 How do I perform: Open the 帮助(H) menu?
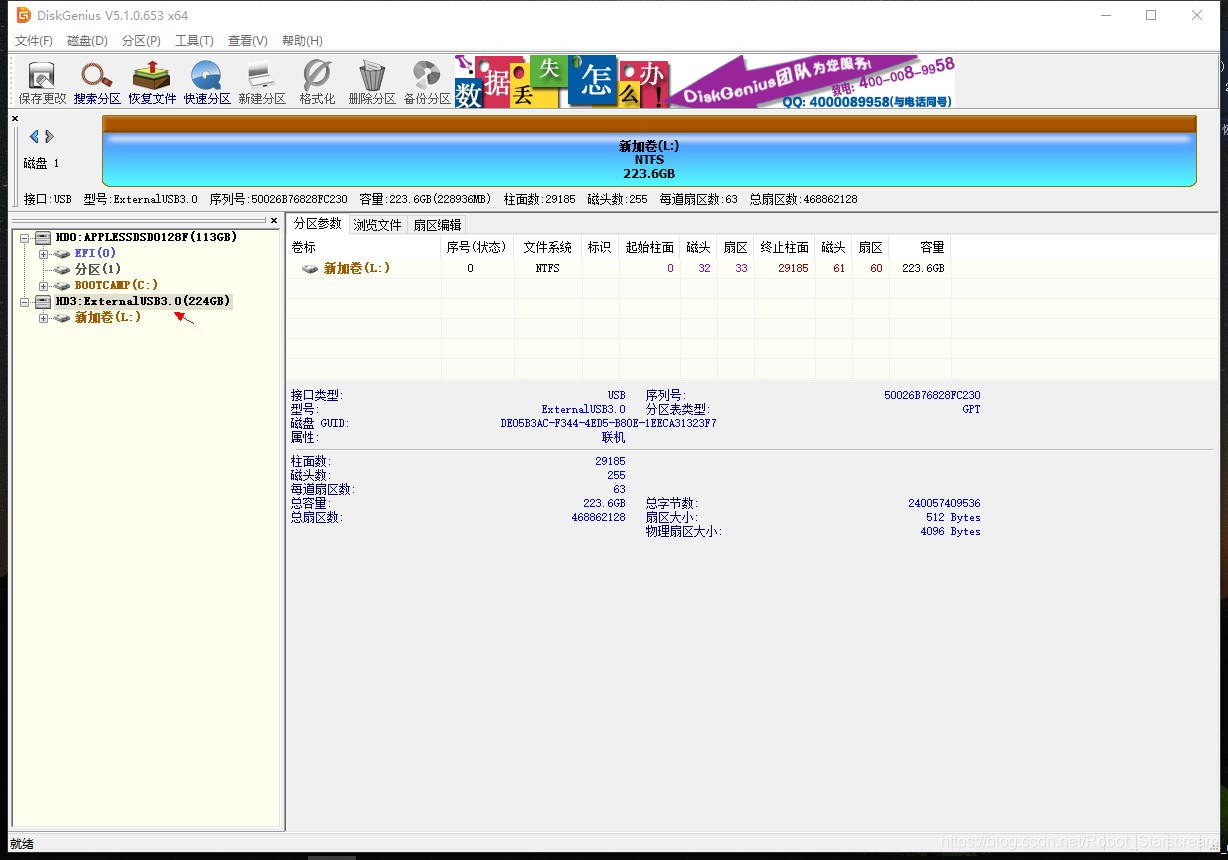point(302,41)
